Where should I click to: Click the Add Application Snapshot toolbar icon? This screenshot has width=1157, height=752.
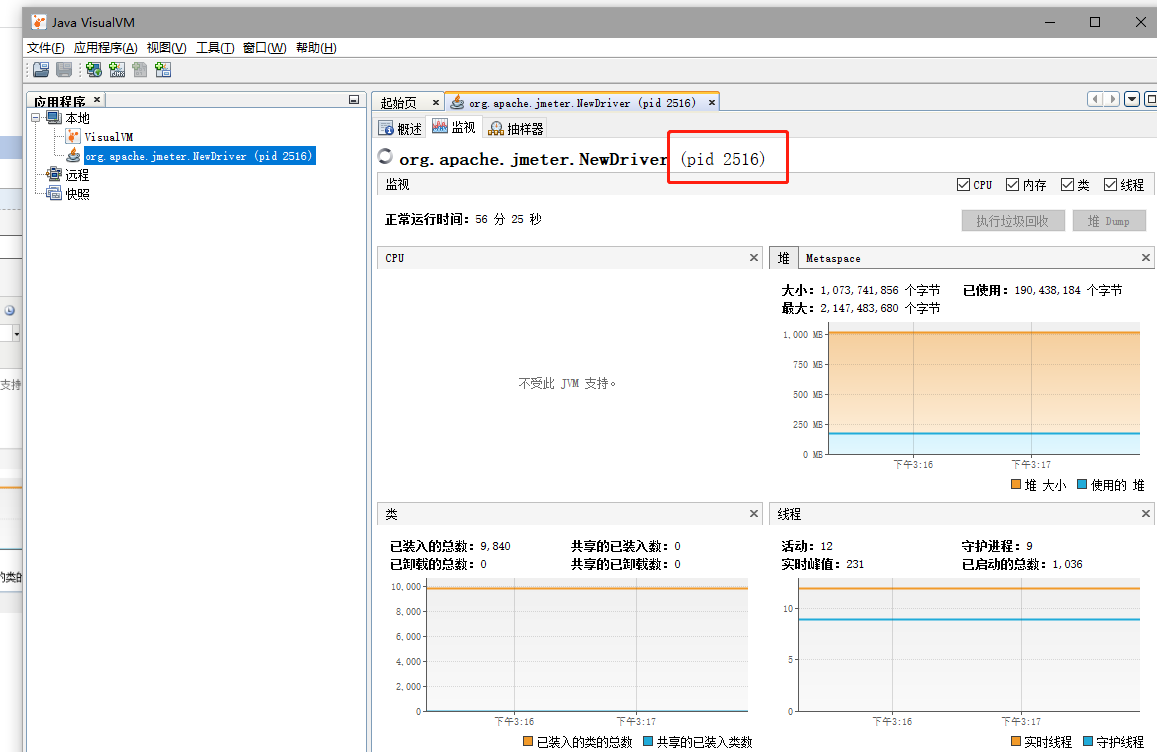[163, 69]
